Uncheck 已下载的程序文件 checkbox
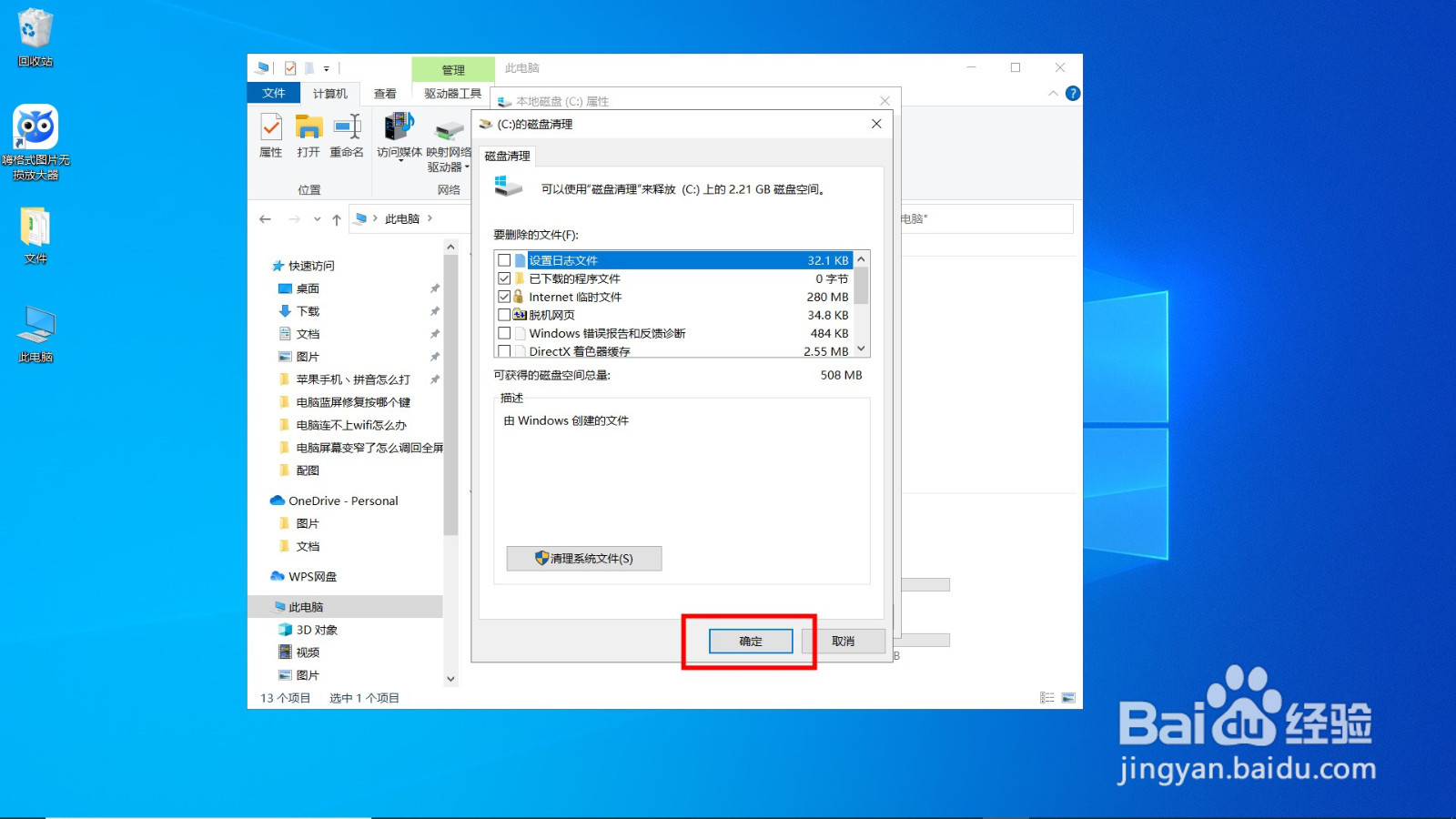Screen dimensions: 1456x819 click(x=504, y=278)
